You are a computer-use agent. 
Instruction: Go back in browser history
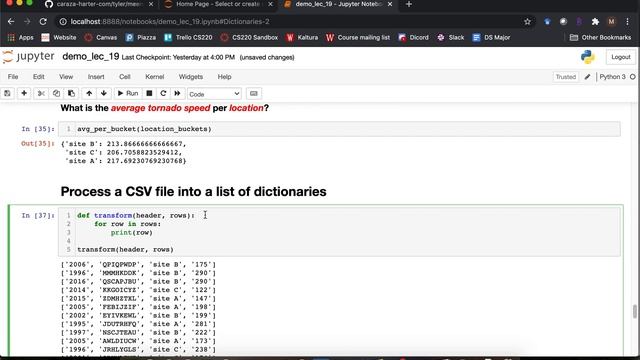tap(11, 22)
